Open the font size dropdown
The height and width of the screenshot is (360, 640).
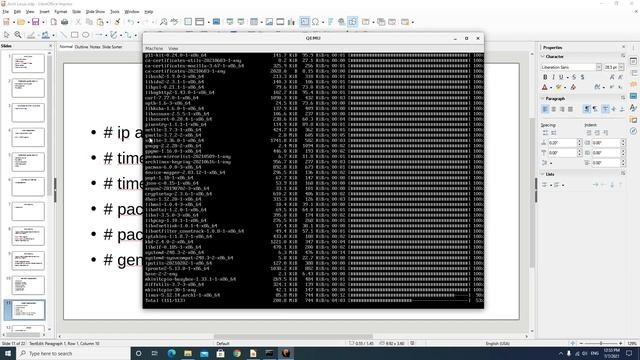click(621, 67)
